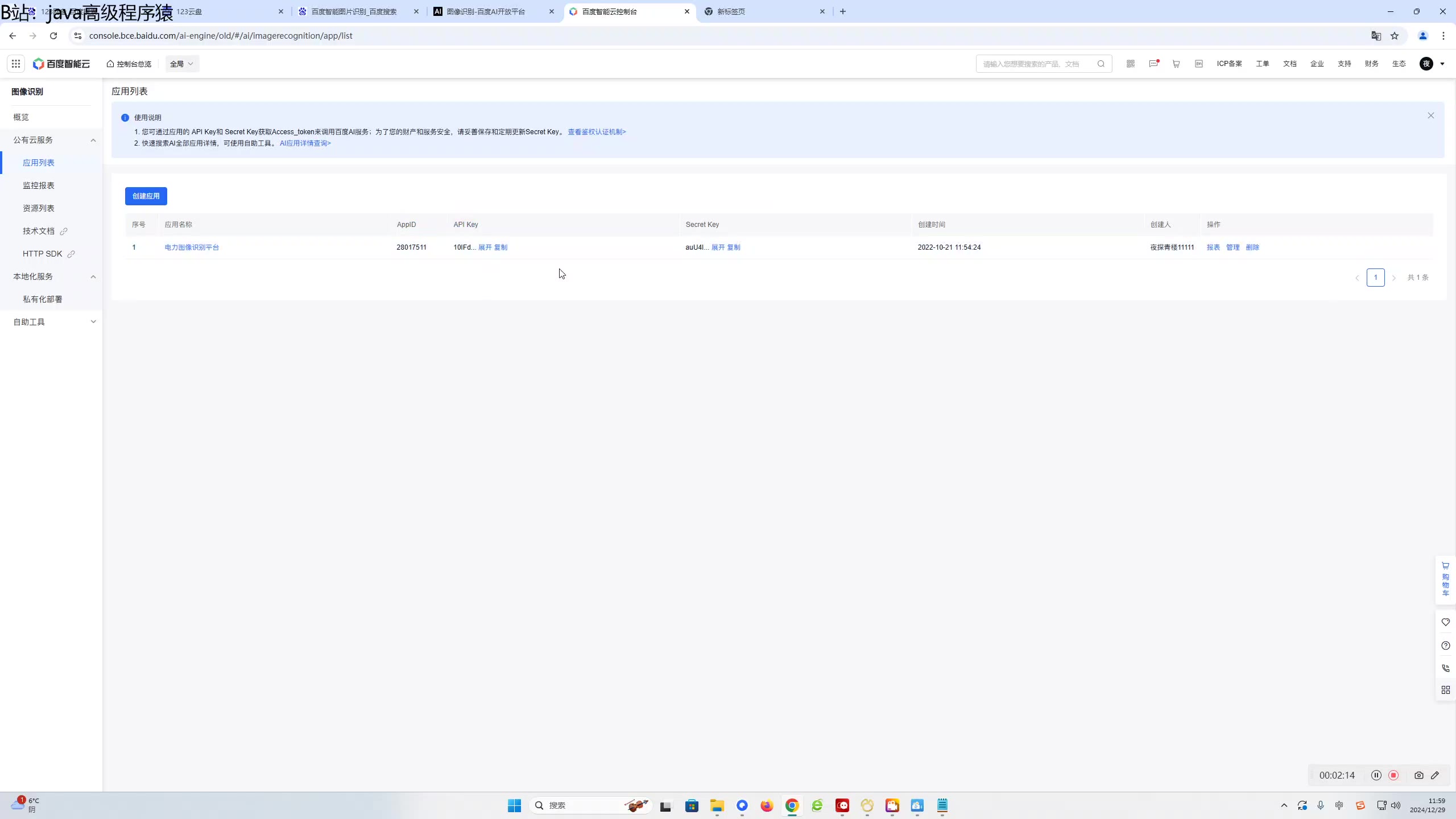Expand the API Key with 展开

(x=485, y=247)
